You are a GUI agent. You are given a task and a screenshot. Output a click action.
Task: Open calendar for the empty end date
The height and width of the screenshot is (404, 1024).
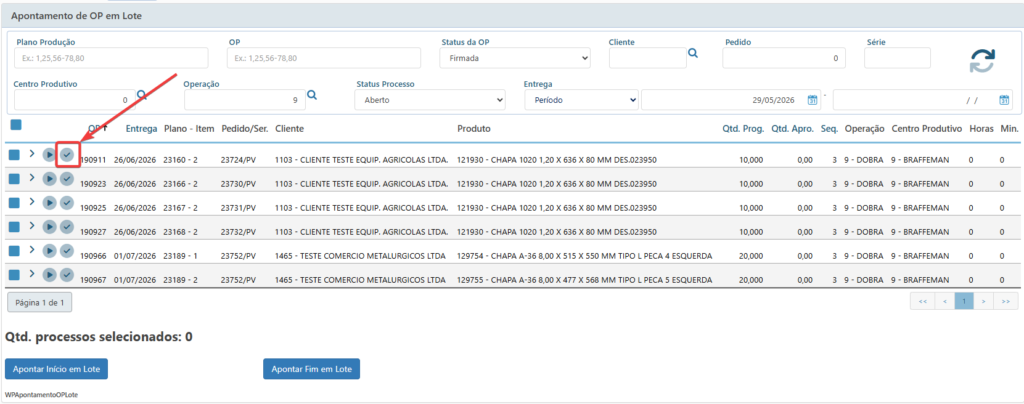click(x=1004, y=100)
